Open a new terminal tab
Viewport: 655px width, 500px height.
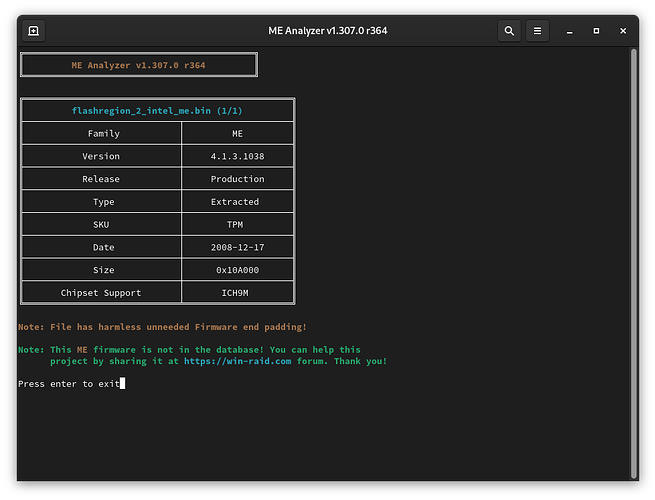(33, 31)
